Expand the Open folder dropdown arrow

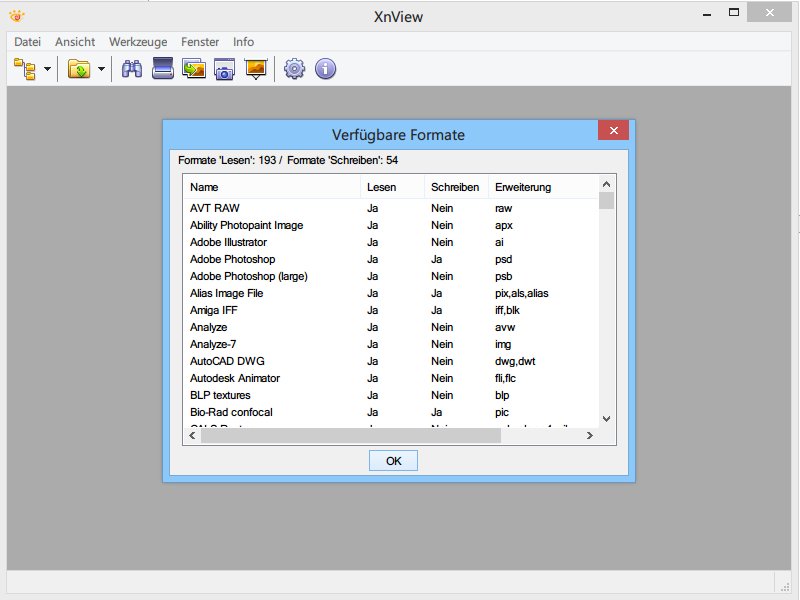(x=102, y=69)
